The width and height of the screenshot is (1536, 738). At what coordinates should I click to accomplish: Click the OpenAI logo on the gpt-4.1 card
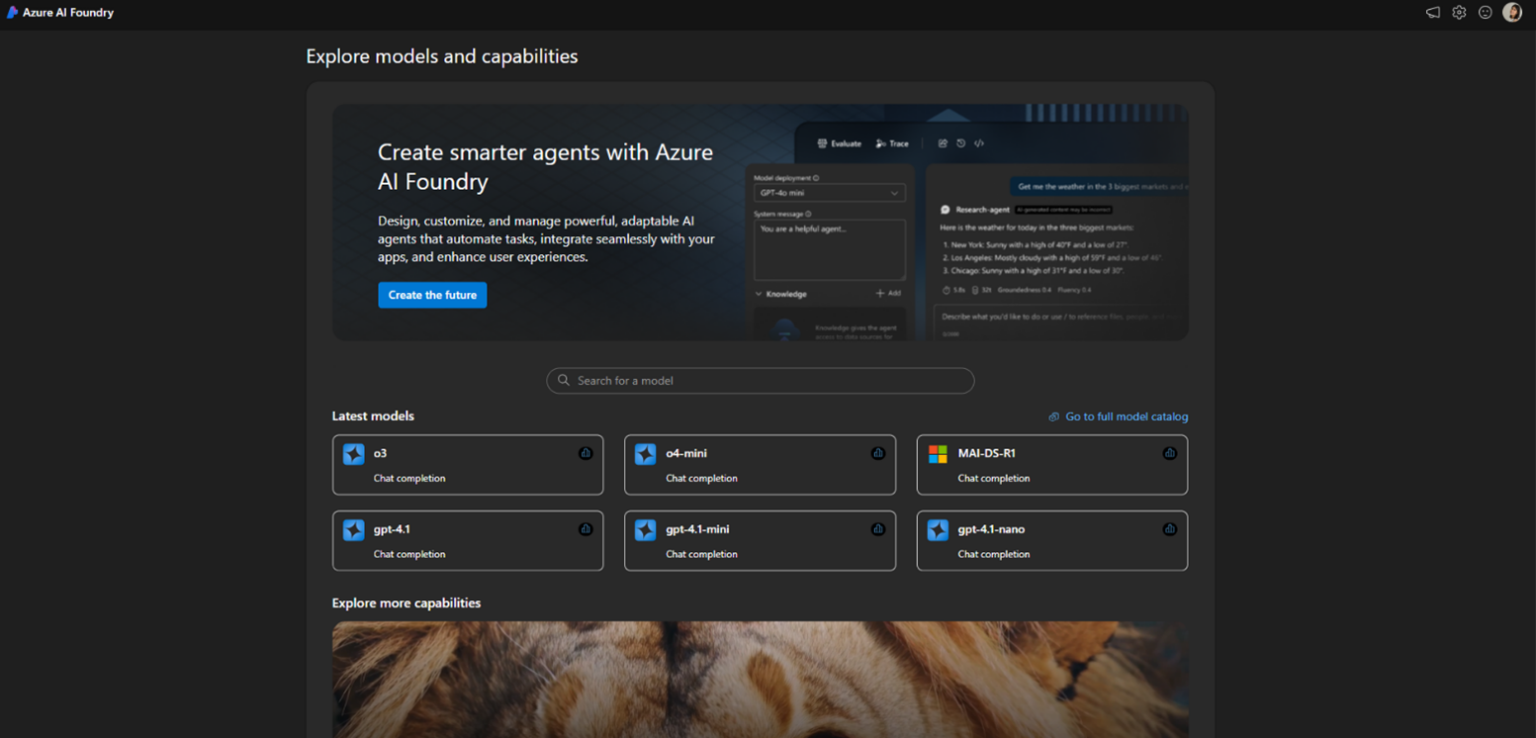click(x=352, y=529)
